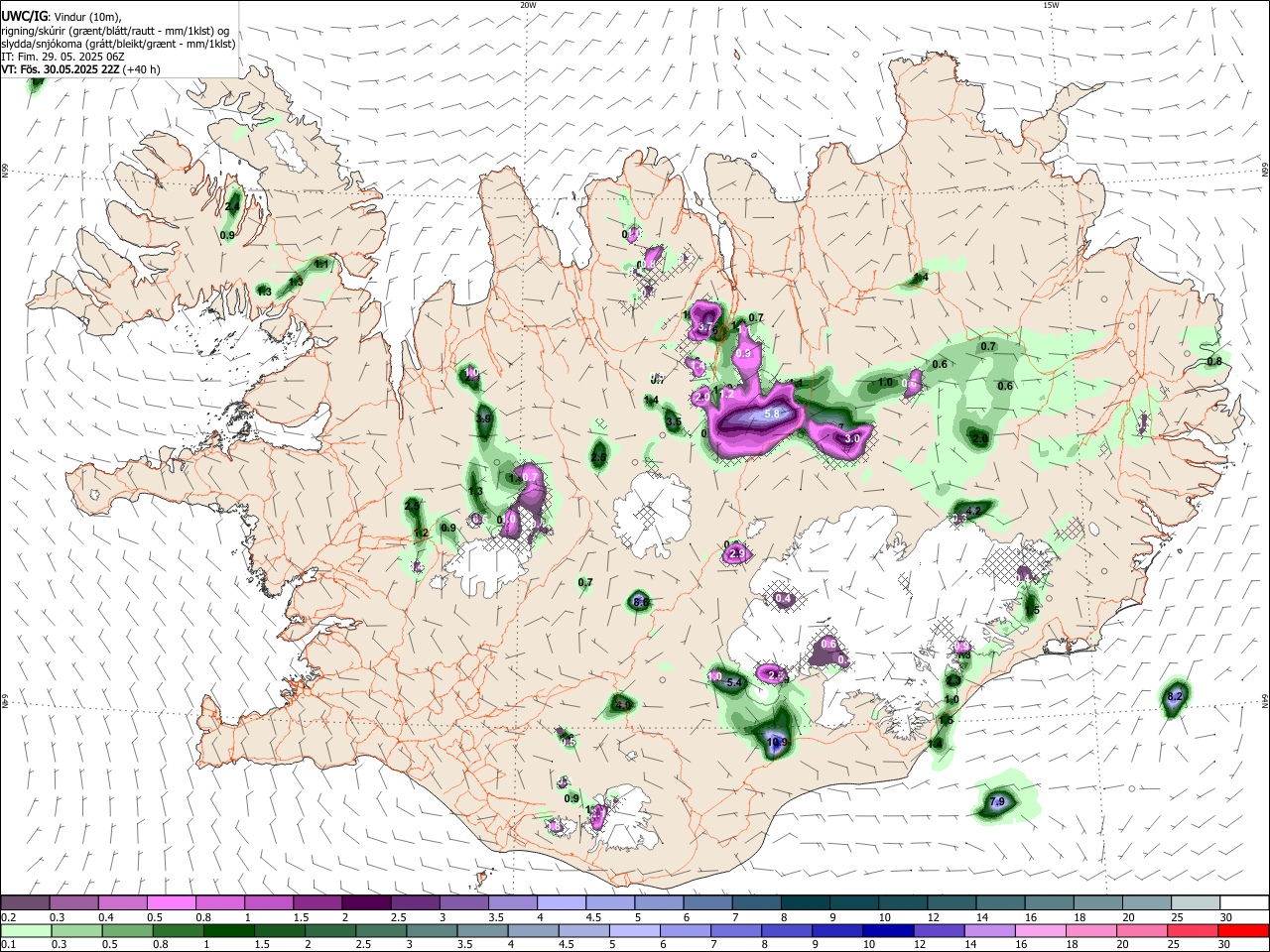Click the 8.6 precipitation value on map
Image resolution: width=1270 pixels, height=952 pixels.
pos(640,601)
